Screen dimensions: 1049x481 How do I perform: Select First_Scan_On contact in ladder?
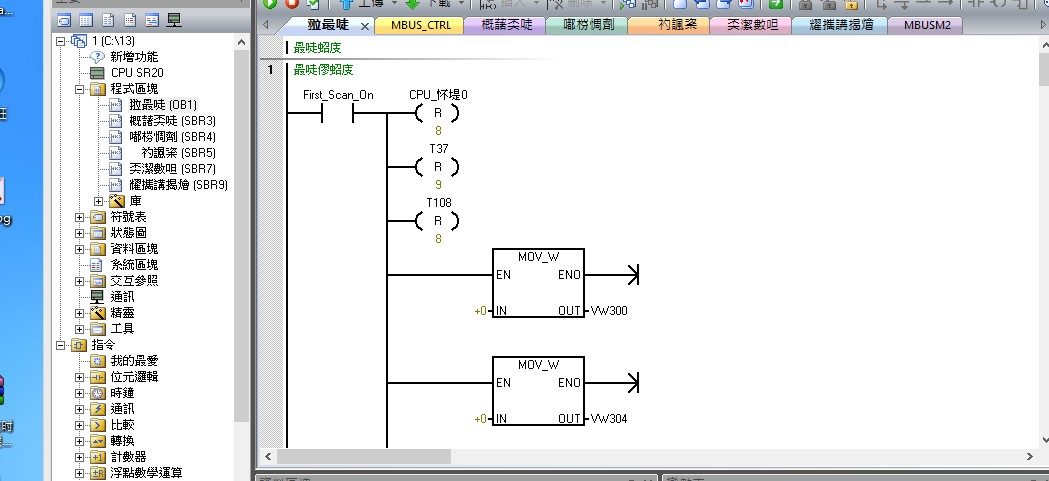(x=337, y=114)
